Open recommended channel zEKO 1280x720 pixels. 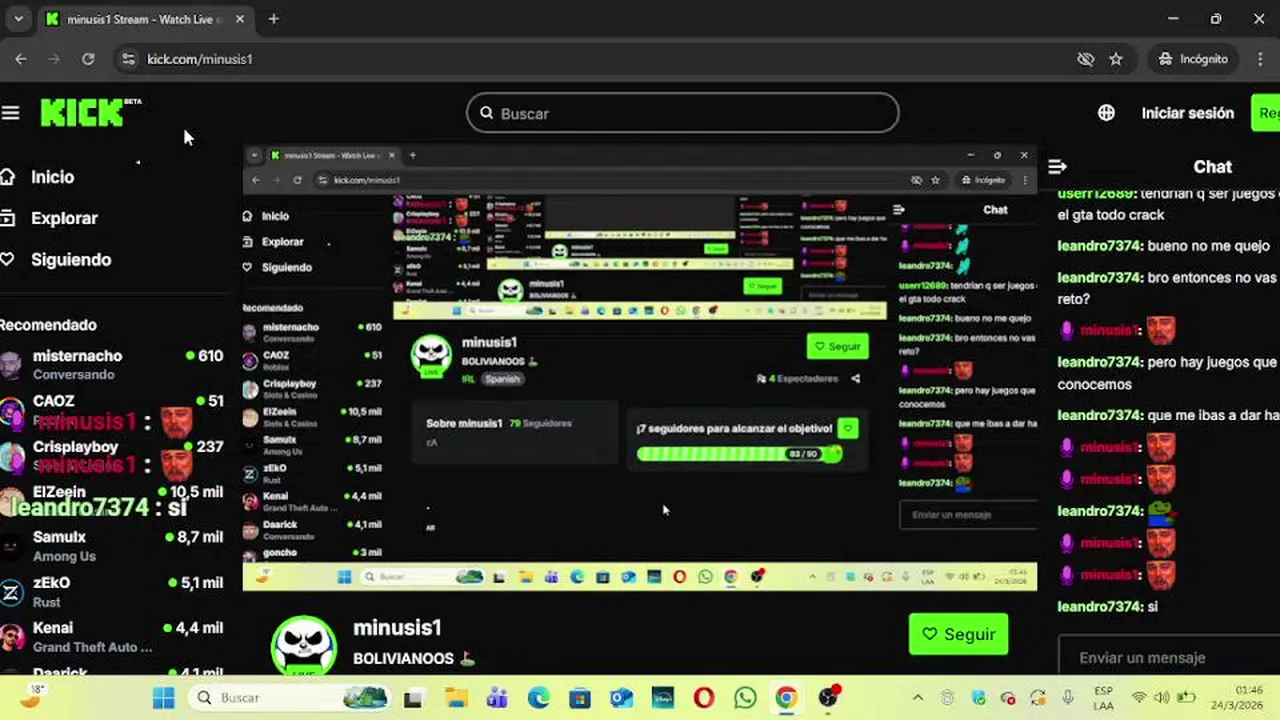coord(112,592)
